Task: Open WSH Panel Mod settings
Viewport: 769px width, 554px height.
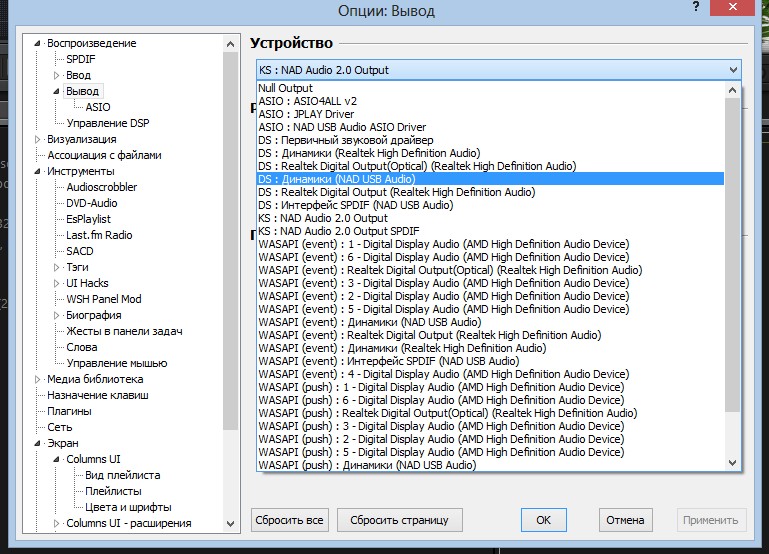Action: 104,299
